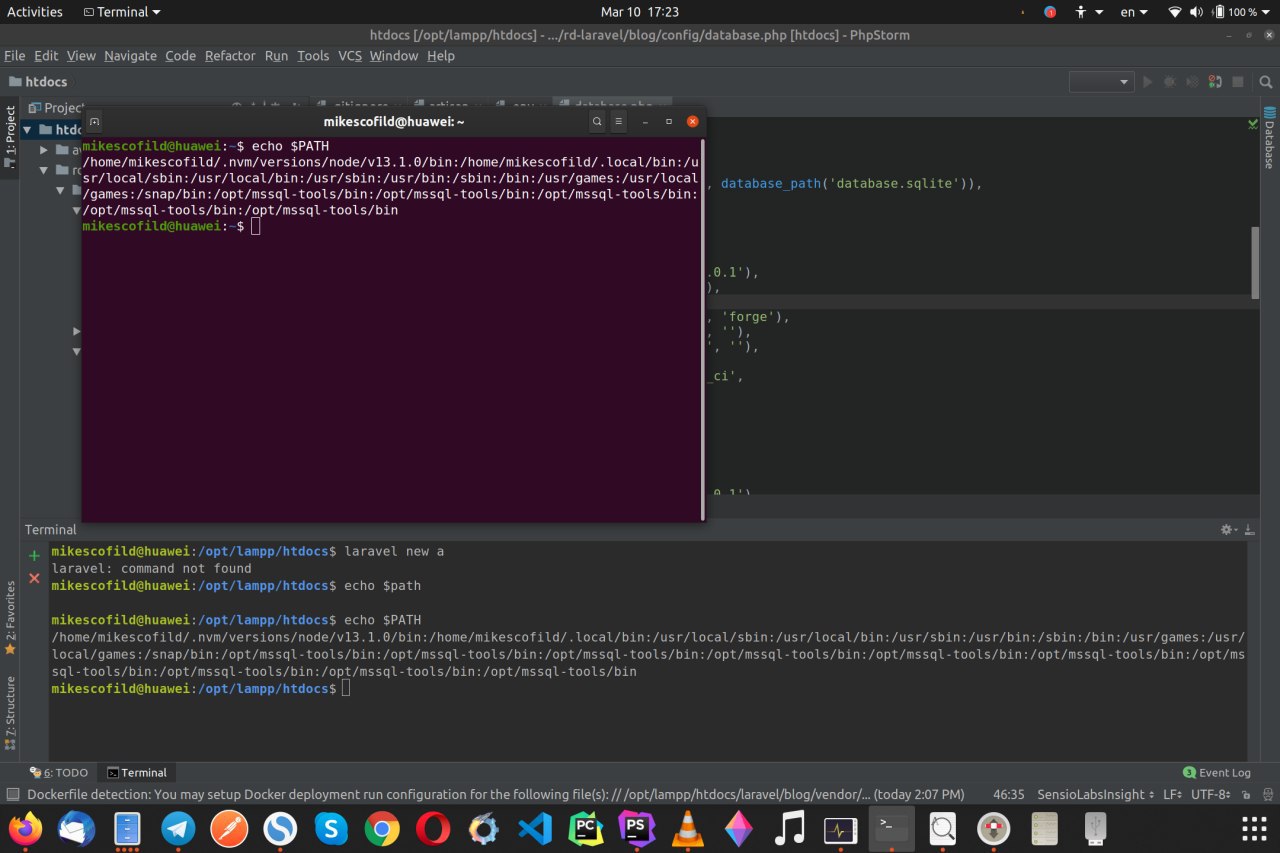Click the editor vertical scrollbar thumb
The height and width of the screenshot is (853, 1280).
click(1255, 262)
